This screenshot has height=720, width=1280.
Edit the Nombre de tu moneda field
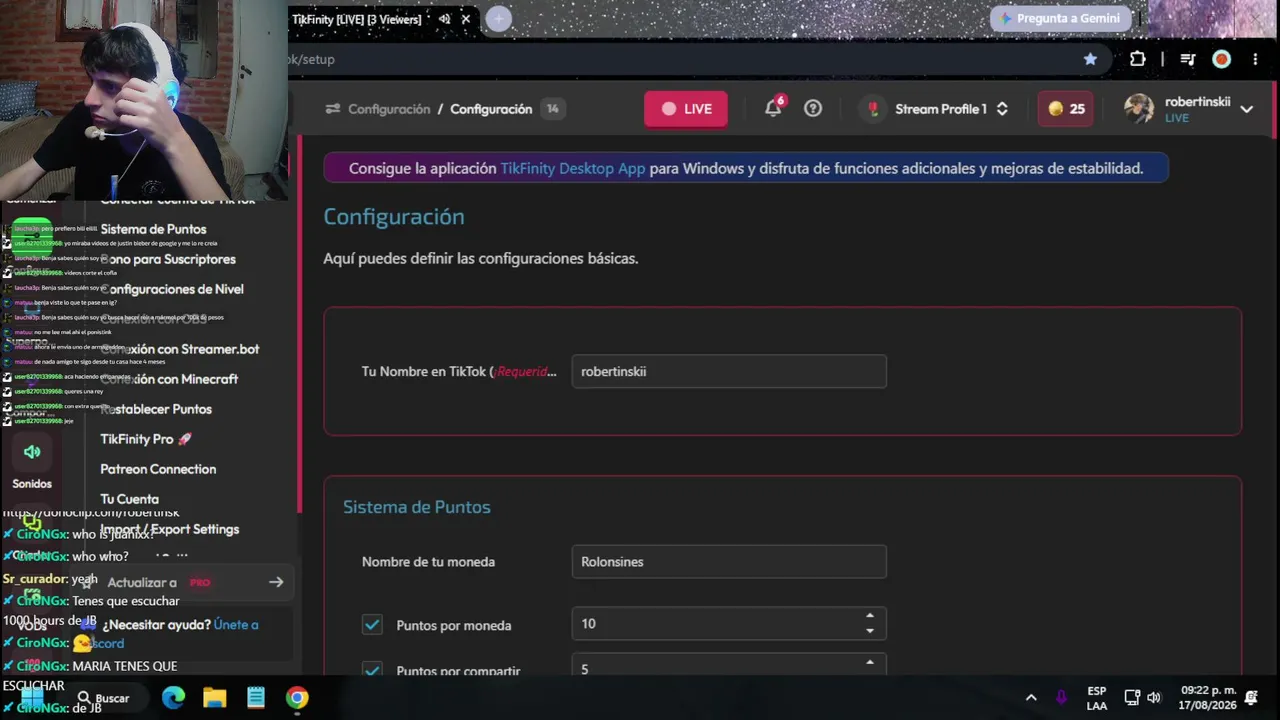[729, 561]
